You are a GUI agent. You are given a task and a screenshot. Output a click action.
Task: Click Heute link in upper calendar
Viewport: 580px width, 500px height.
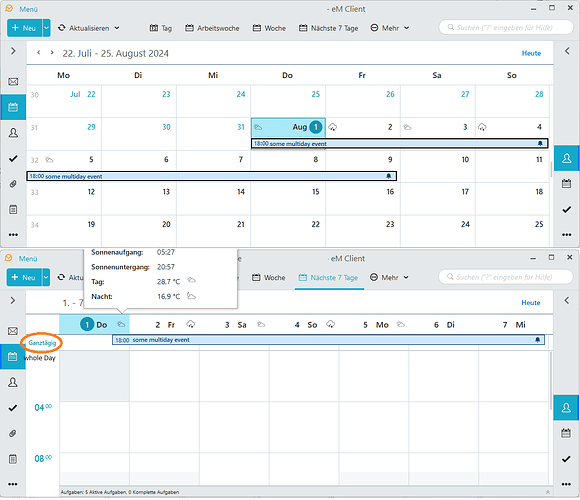tap(531, 53)
